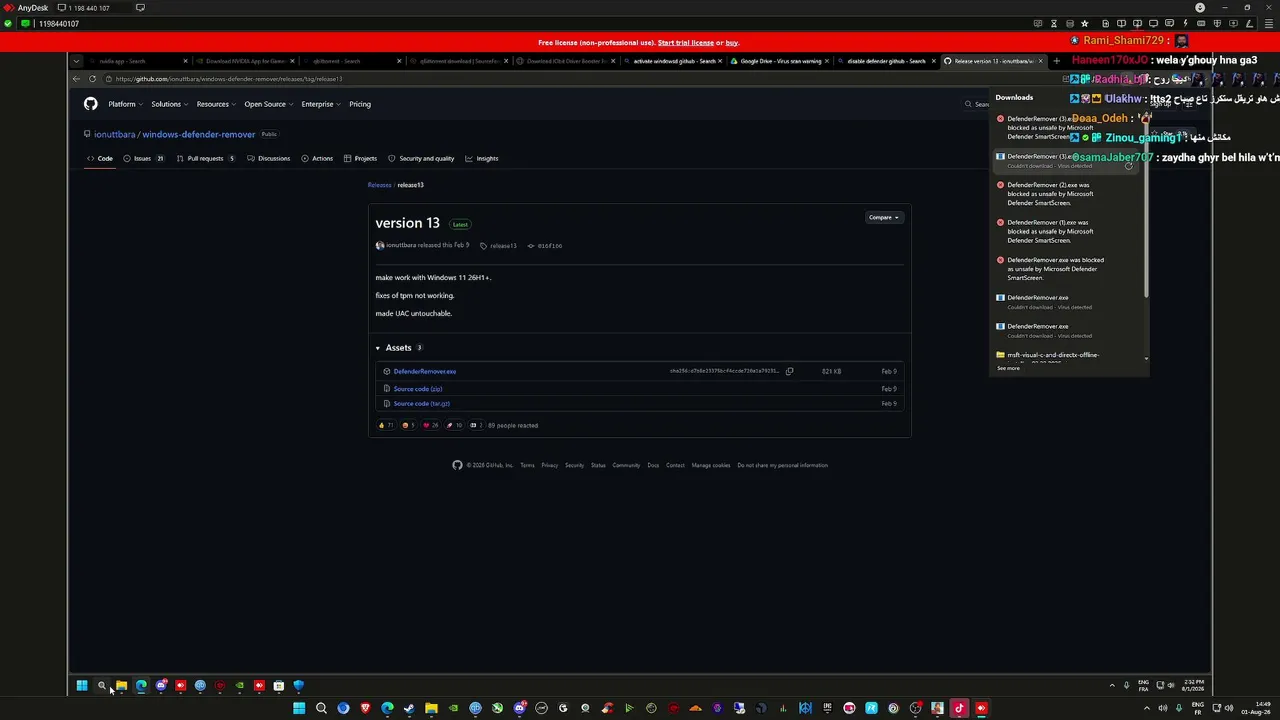The height and width of the screenshot is (720, 1280).
Task: Open the Pull requests tab
Action: pos(205,158)
